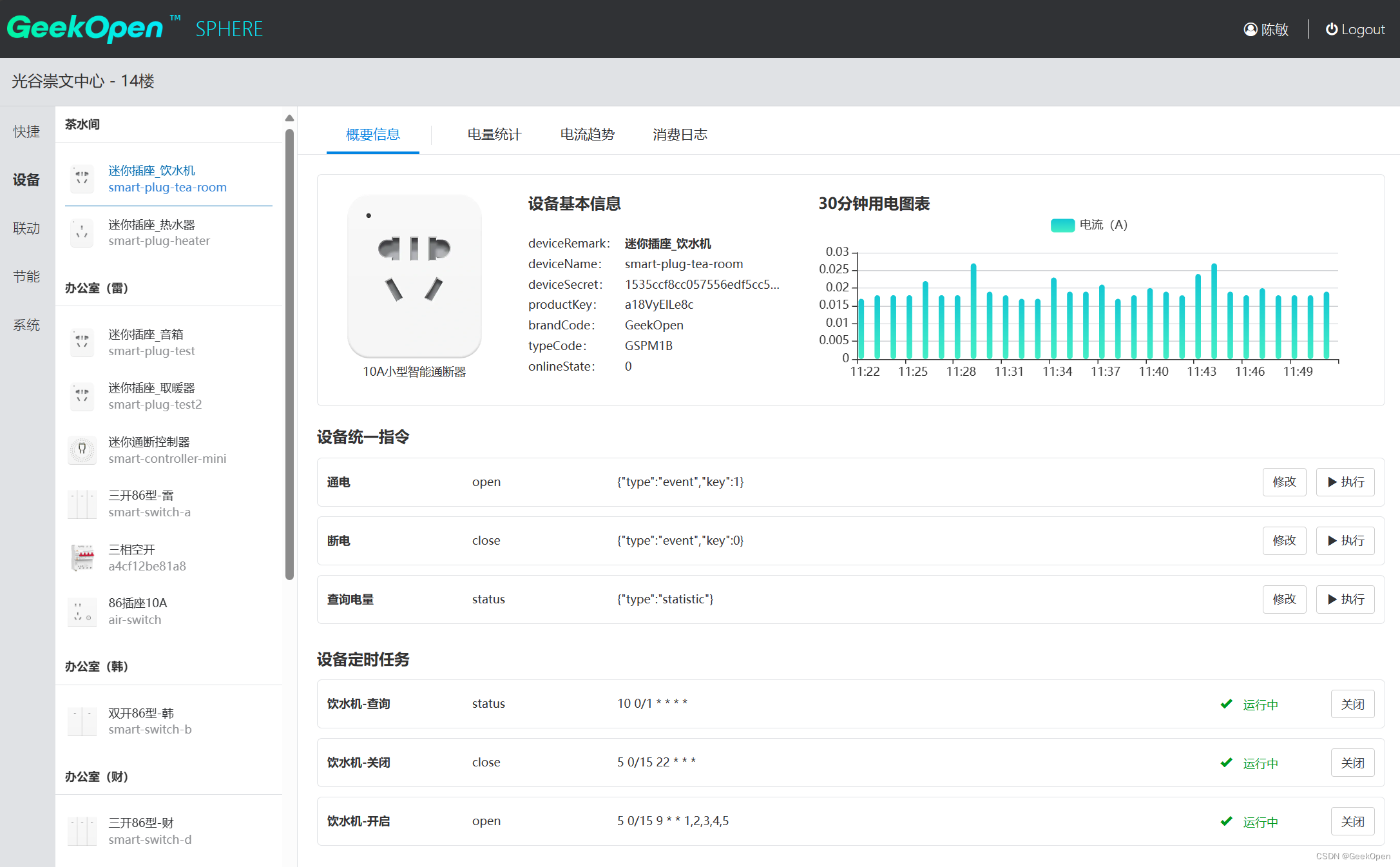Image resolution: width=1400 pixels, height=867 pixels.
Task: Open the 联动 sidebar menu
Action: tap(26, 228)
